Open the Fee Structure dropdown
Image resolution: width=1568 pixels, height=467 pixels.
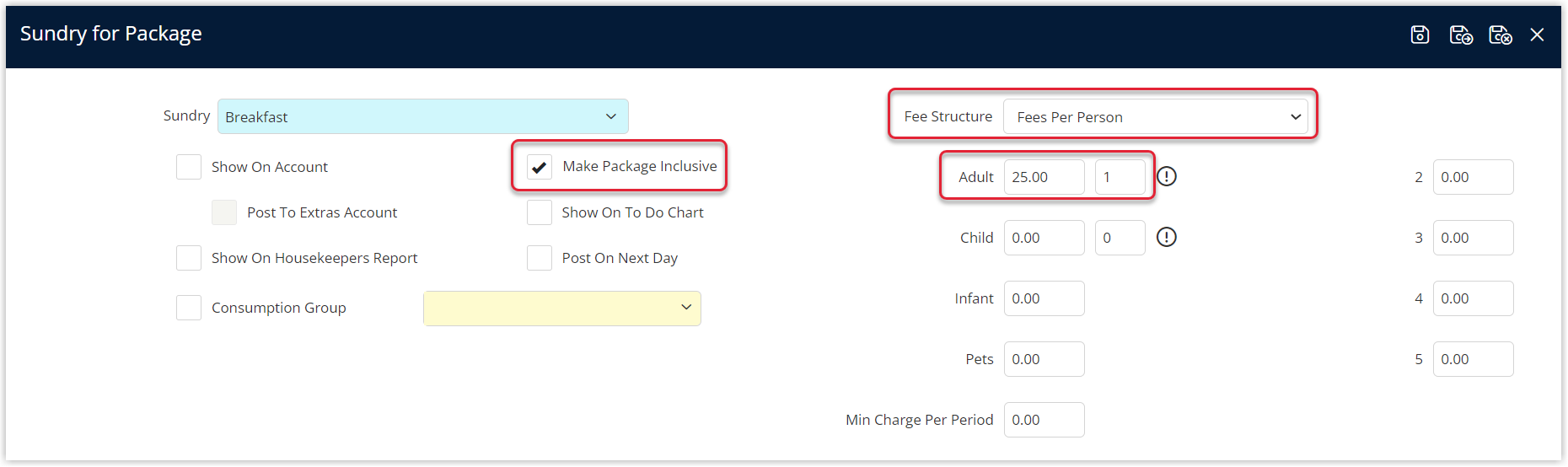[x=1156, y=116]
